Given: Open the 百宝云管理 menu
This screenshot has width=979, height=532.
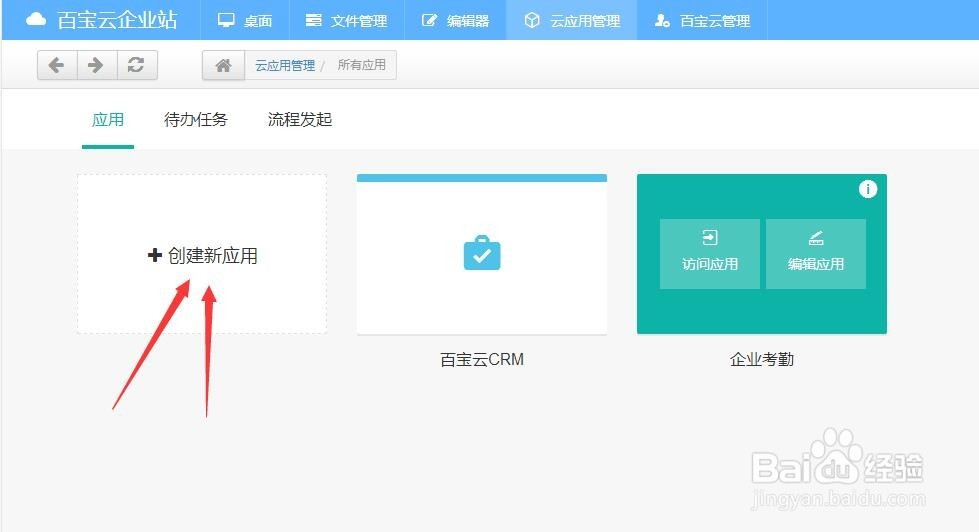Looking at the screenshot, I should tap(702, 21).
